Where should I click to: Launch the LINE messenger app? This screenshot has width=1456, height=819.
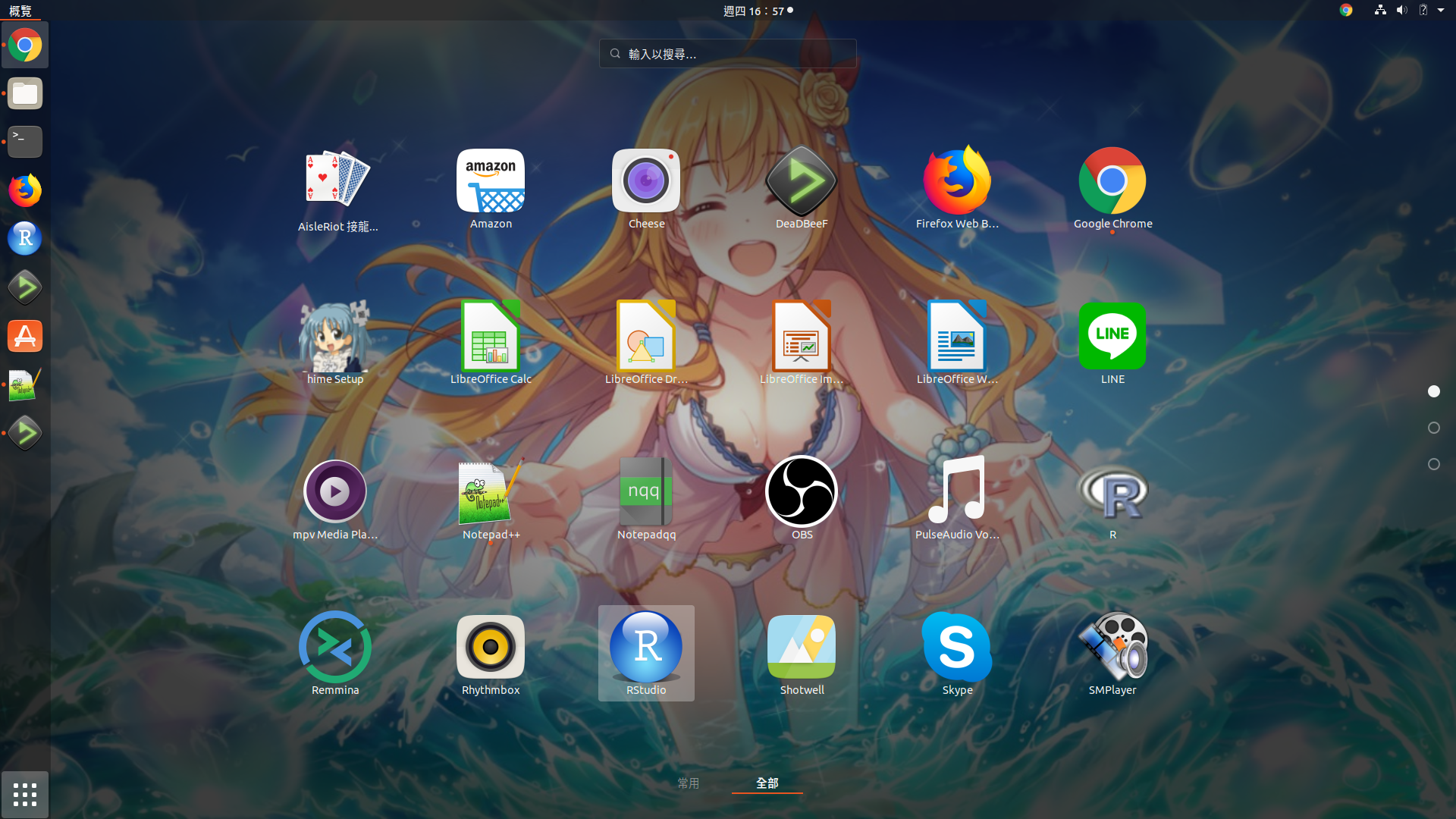click(x=1112, y=337)
